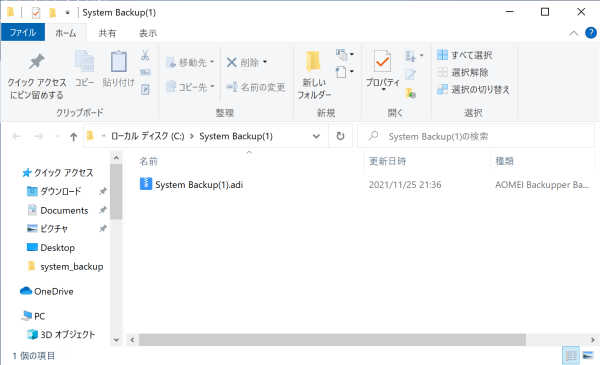Click 選択の切り替え (Invert selection)
The width and height of the screenshot is (600, 365).
click(473, 90)
